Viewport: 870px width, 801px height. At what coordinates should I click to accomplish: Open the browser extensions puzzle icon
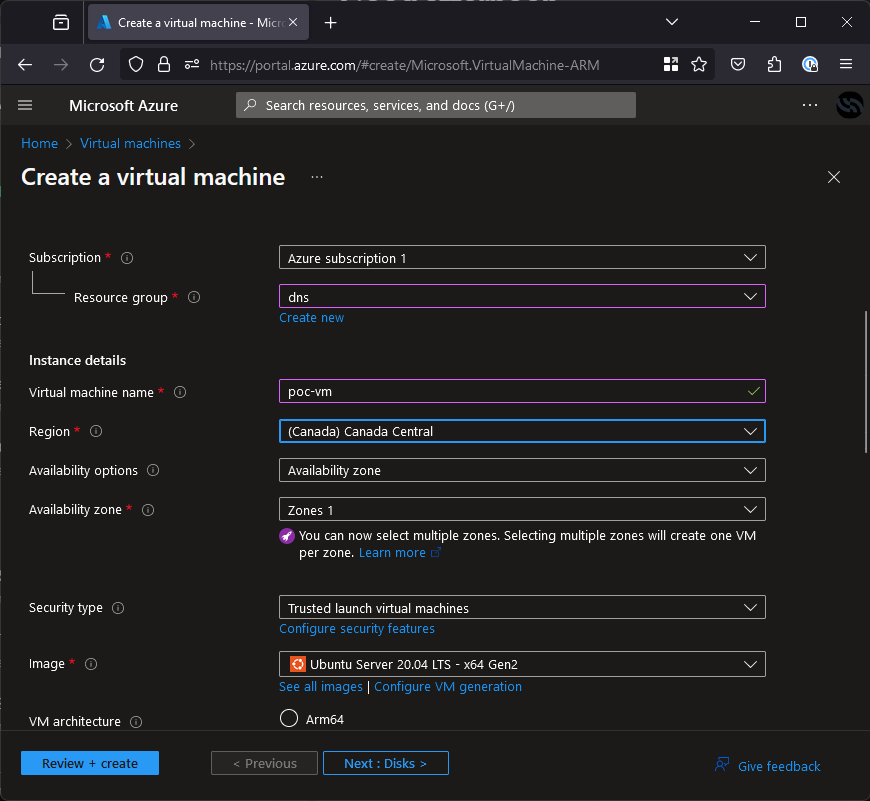click(x=774, y=64)
